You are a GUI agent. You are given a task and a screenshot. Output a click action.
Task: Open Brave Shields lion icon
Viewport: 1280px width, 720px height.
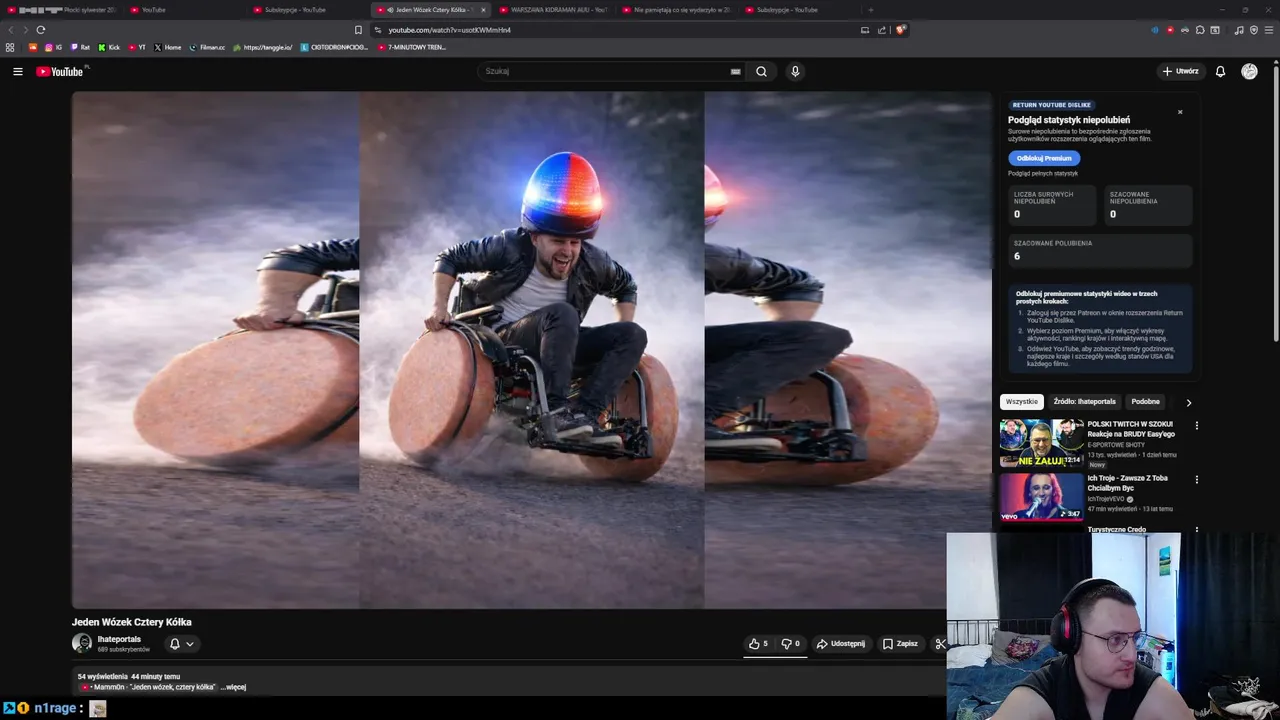900,30
